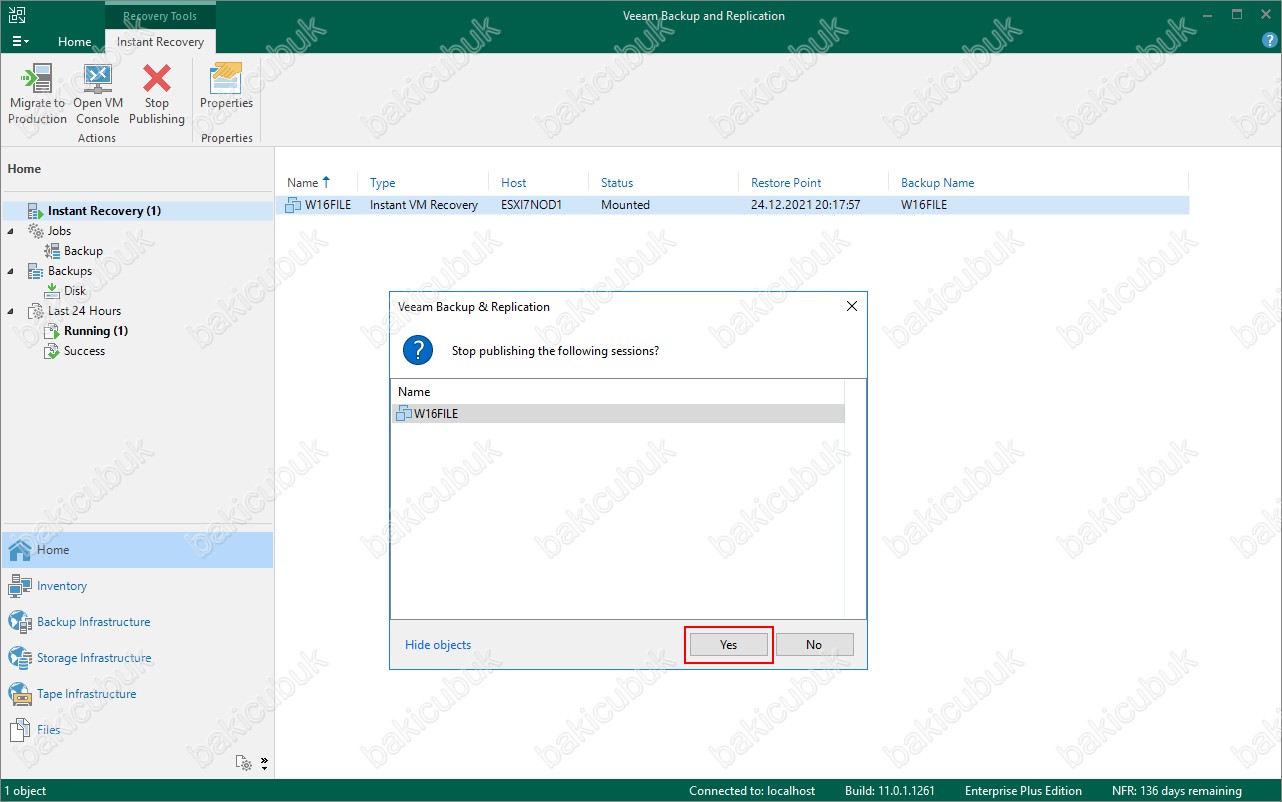This screenshot has height=802, width=1282.
Task: Click the Recovery Tools contextual tab
Action: pyautogui.click(x=160, y=16)
